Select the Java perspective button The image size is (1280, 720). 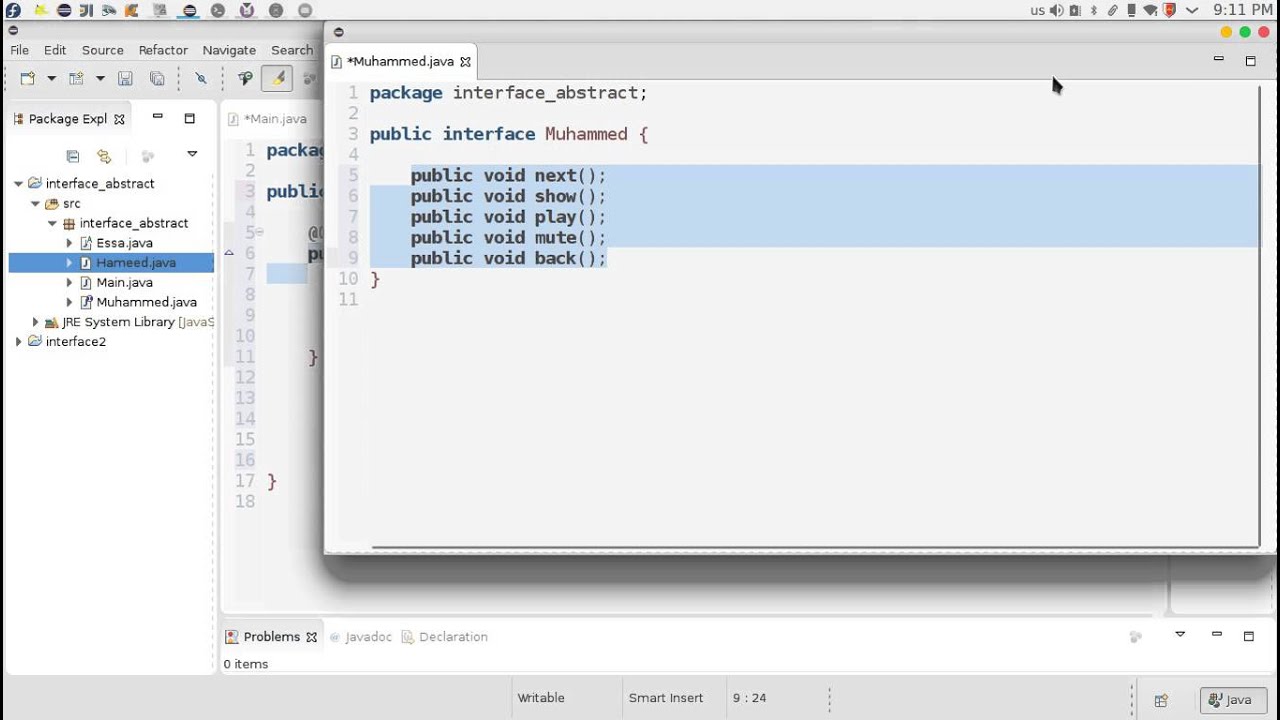pyautogui.click(x=1232, y=700)
